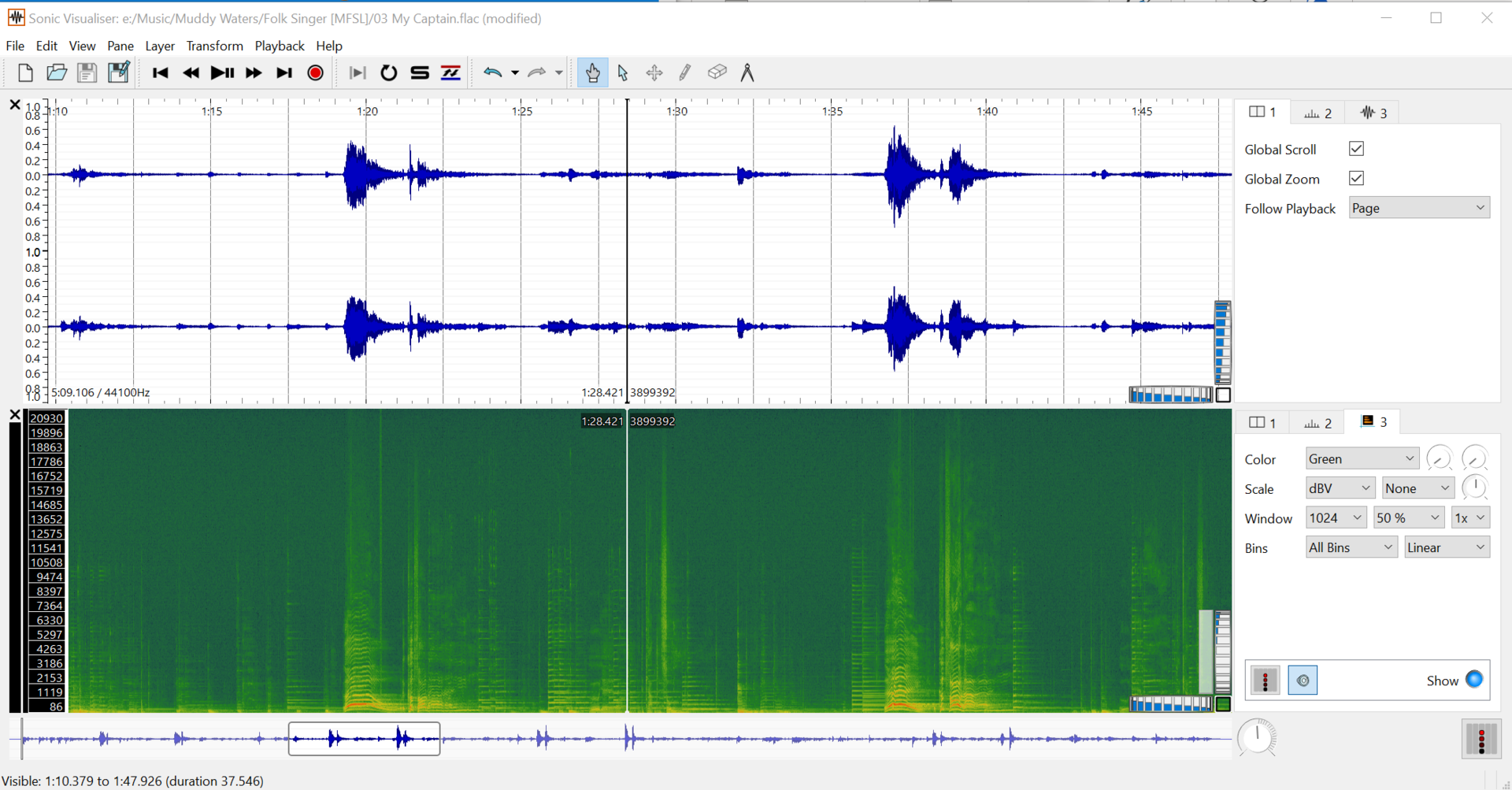Open the Follow Playback dropdown set to Page
The width and height of the screenshot is (1512, 790).
click(x=1418, y=209)
